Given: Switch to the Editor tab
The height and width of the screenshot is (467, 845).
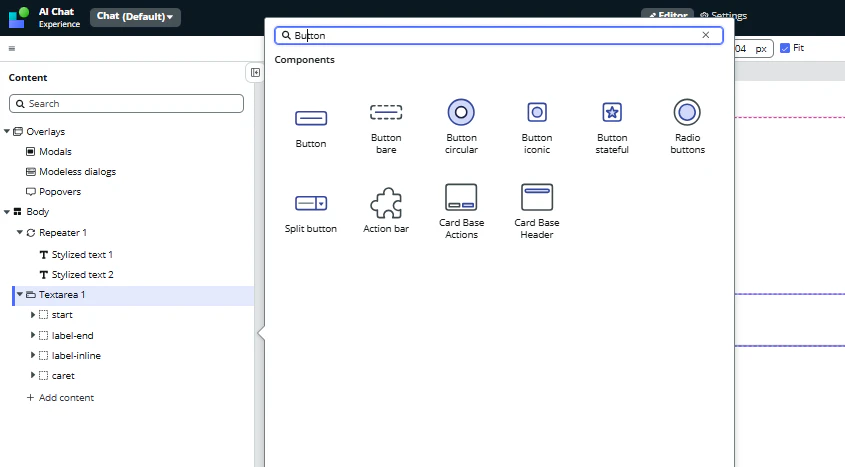Looking at the screenshot, I should [x=668, y=16].
